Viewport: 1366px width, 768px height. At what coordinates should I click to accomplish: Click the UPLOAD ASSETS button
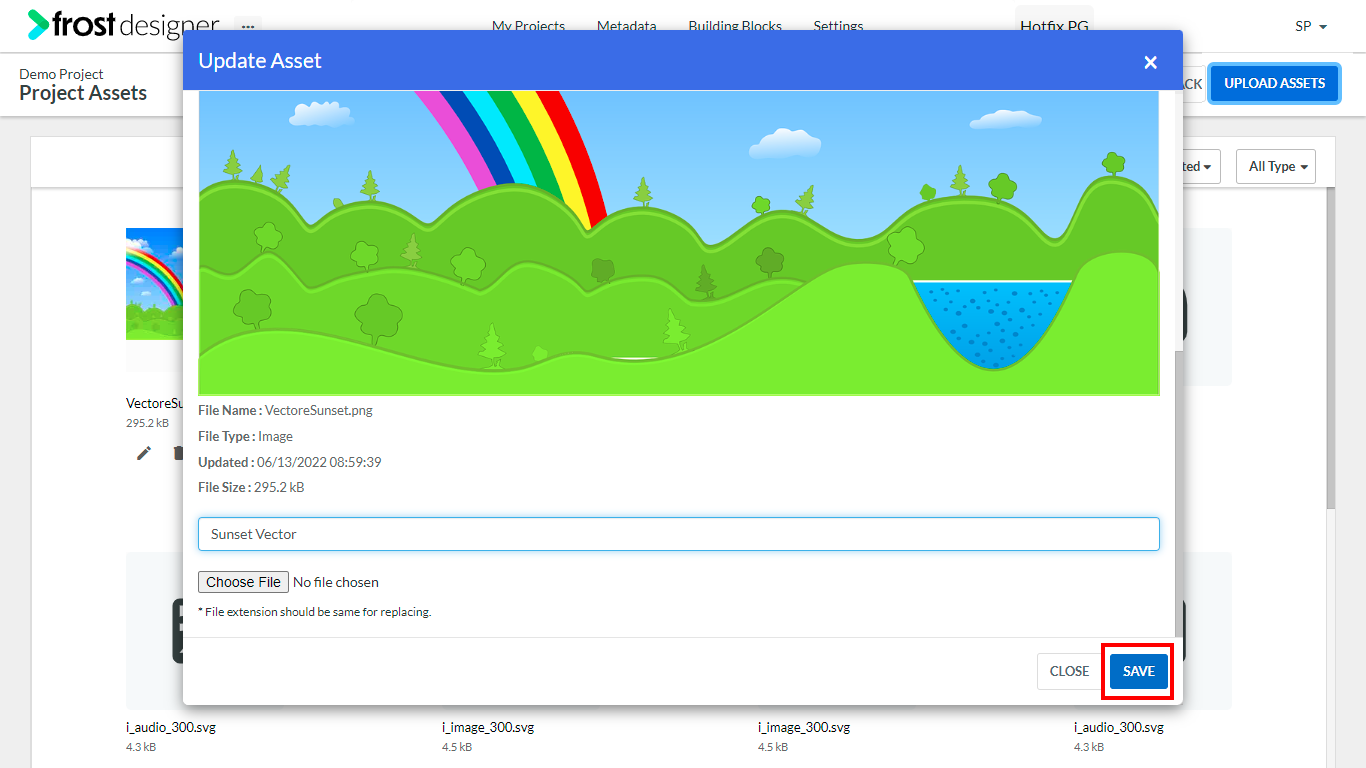coord(1275,83)
